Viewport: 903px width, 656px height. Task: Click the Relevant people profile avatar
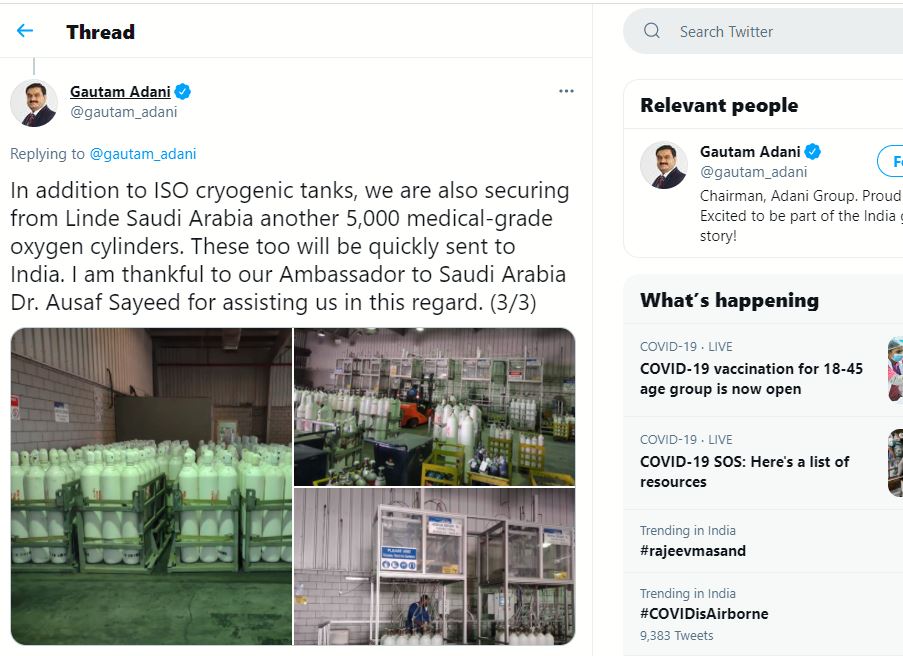664,165
